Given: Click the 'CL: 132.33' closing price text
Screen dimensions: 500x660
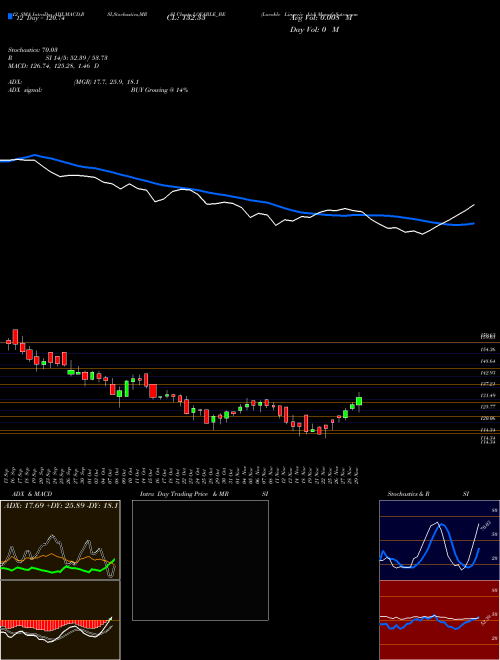Looking at the screenshot, I should (185, 19).
